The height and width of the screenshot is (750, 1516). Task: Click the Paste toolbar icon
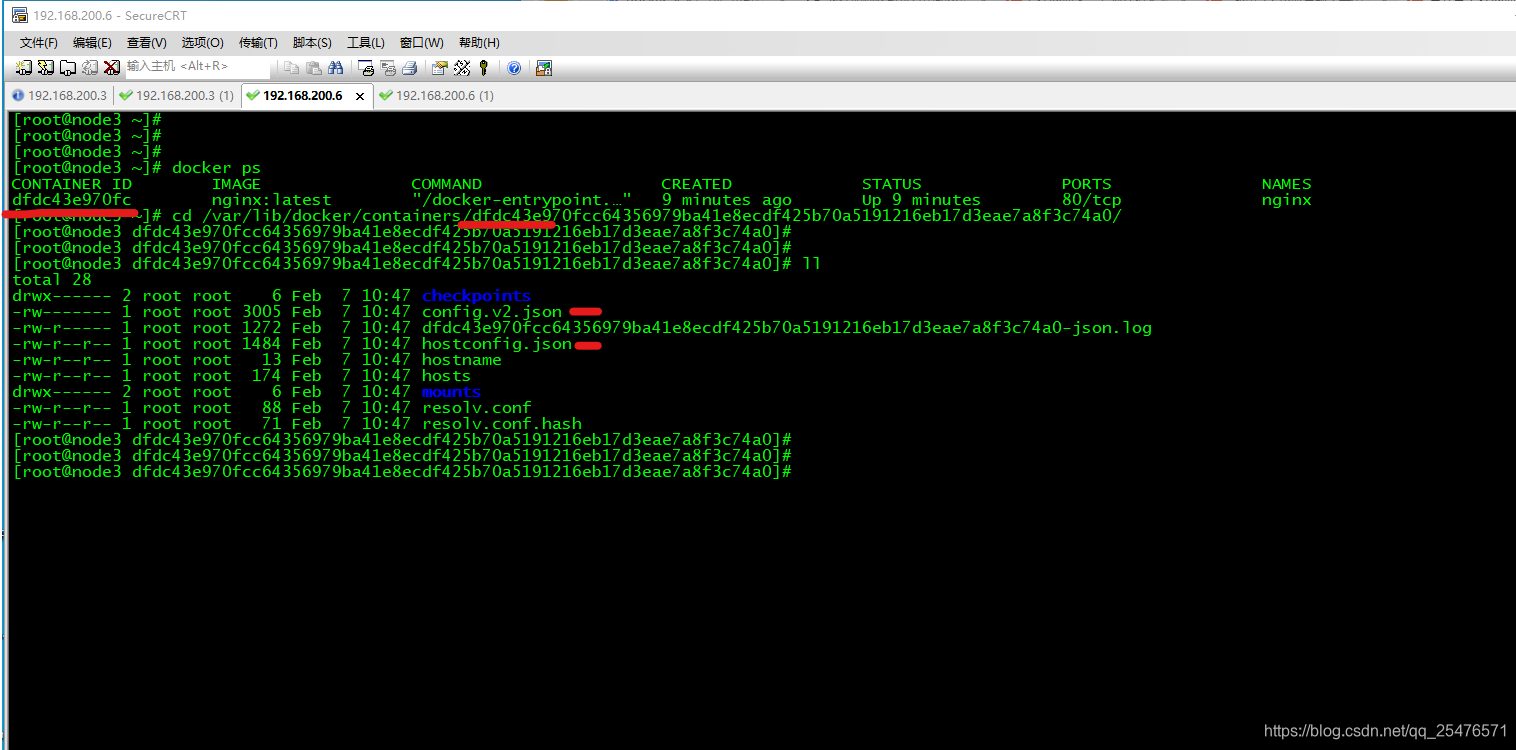(313, 67)
